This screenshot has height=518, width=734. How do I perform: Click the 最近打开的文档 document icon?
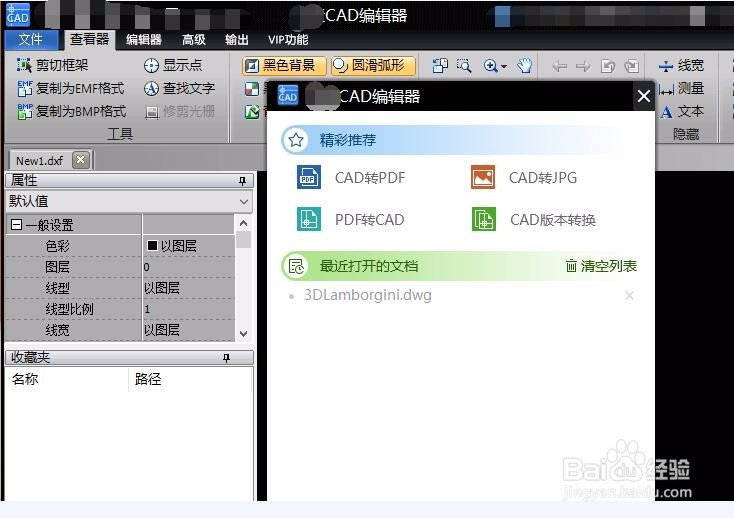(296, 266)
